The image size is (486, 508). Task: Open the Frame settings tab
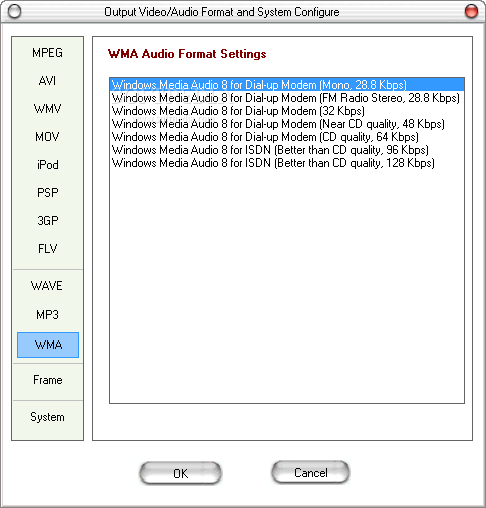point(47,380)
